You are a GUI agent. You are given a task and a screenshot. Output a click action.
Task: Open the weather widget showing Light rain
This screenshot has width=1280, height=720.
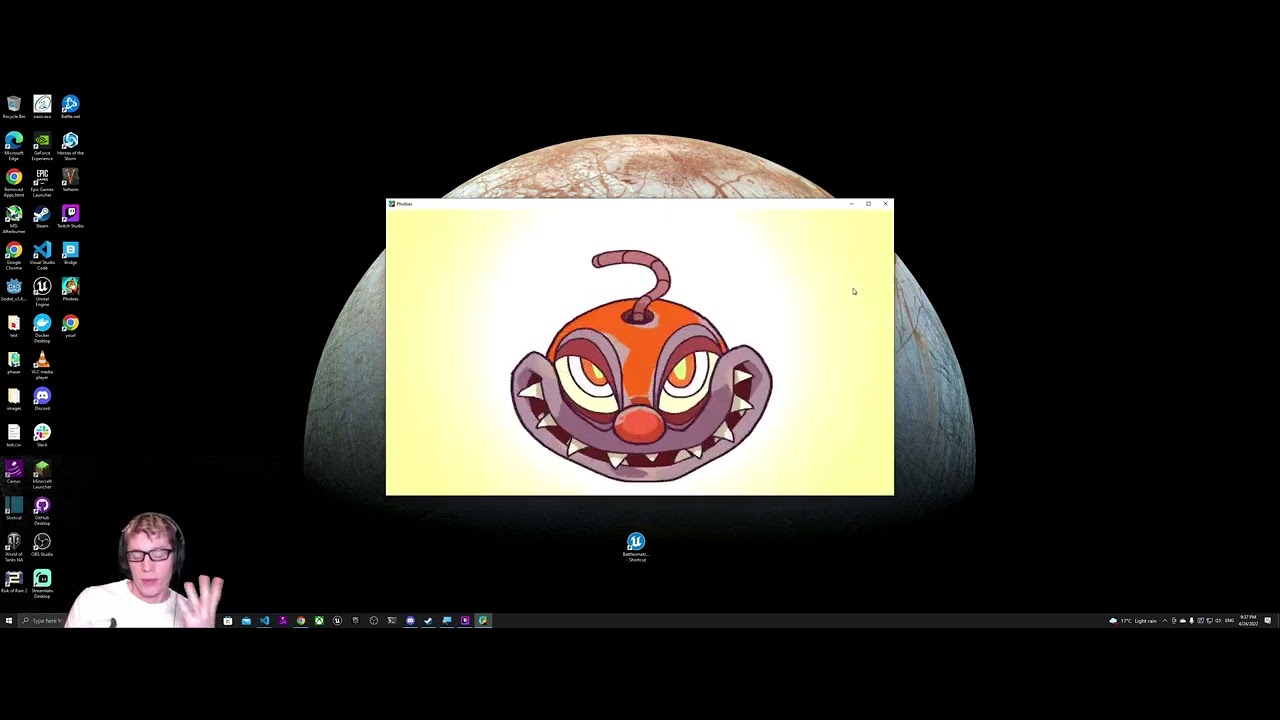point(1132,621)
